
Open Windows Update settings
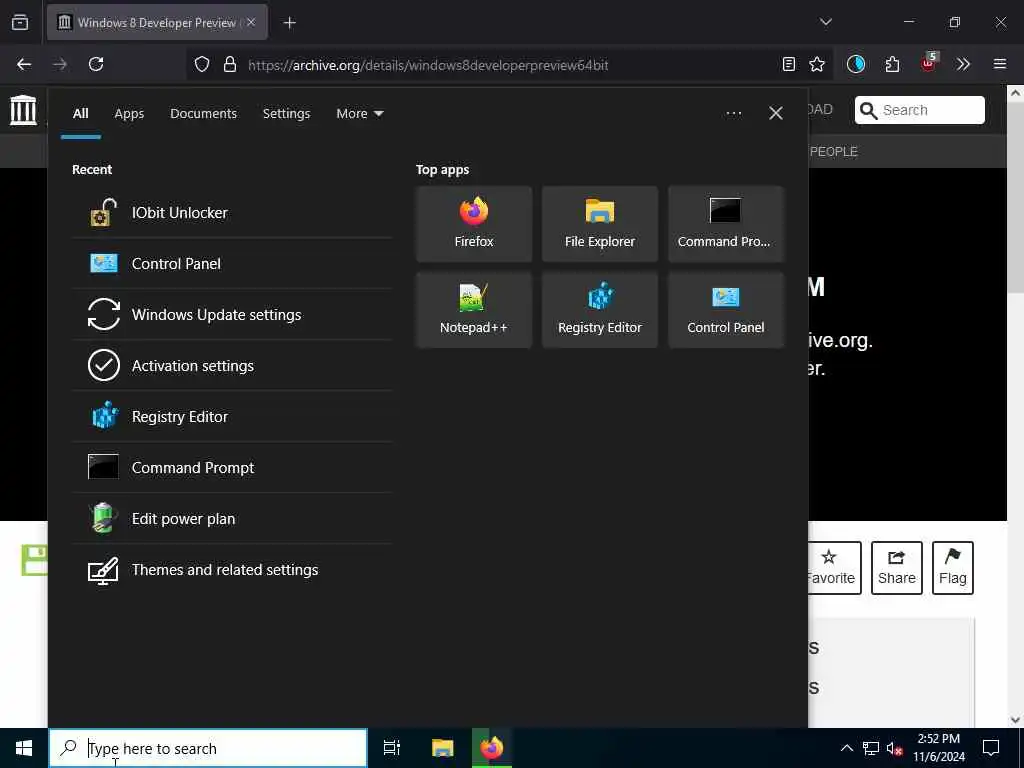click(x=232, y=314)
